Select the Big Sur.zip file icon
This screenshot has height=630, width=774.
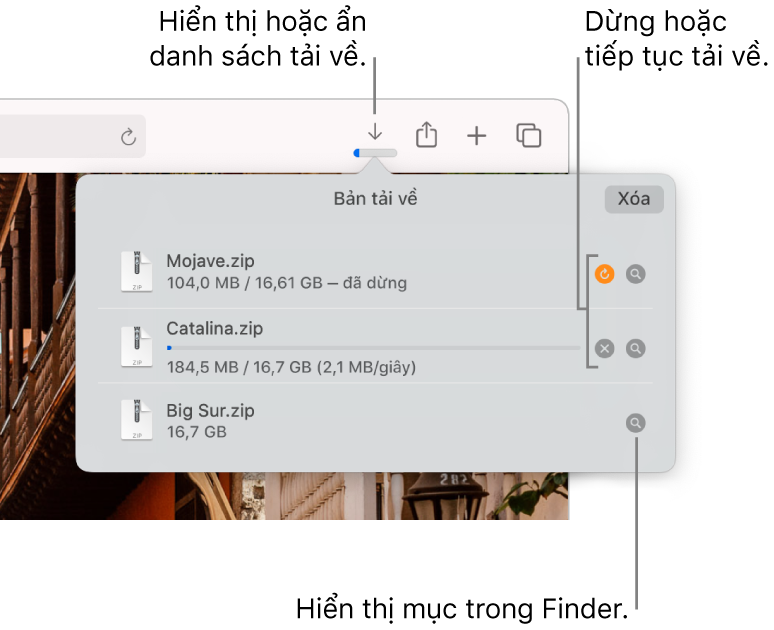137,420
